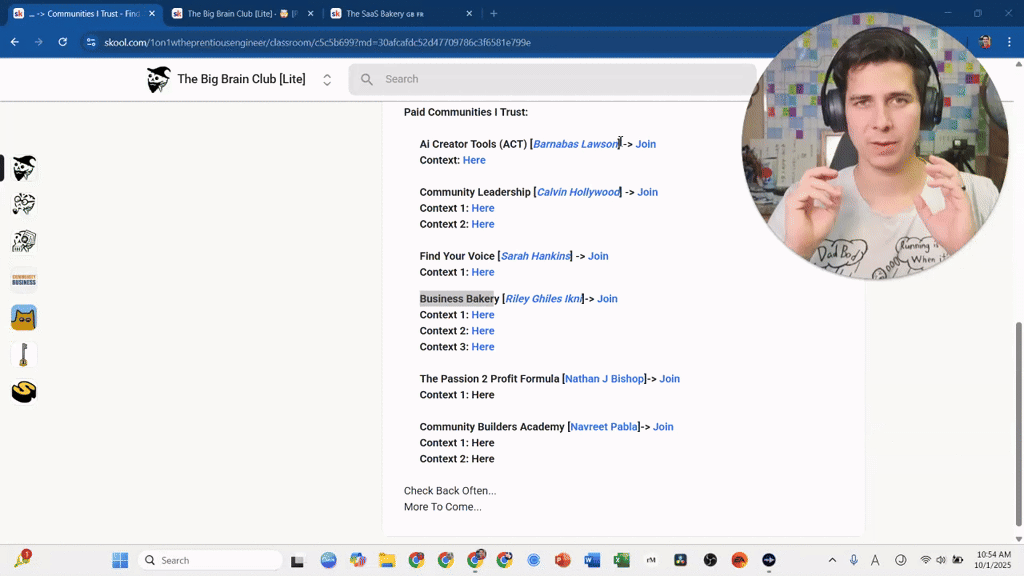The width and height of the screenshot is (1024, 576).
Task: Open Barnabas Lawson profile link
Action: click(575, 144)
